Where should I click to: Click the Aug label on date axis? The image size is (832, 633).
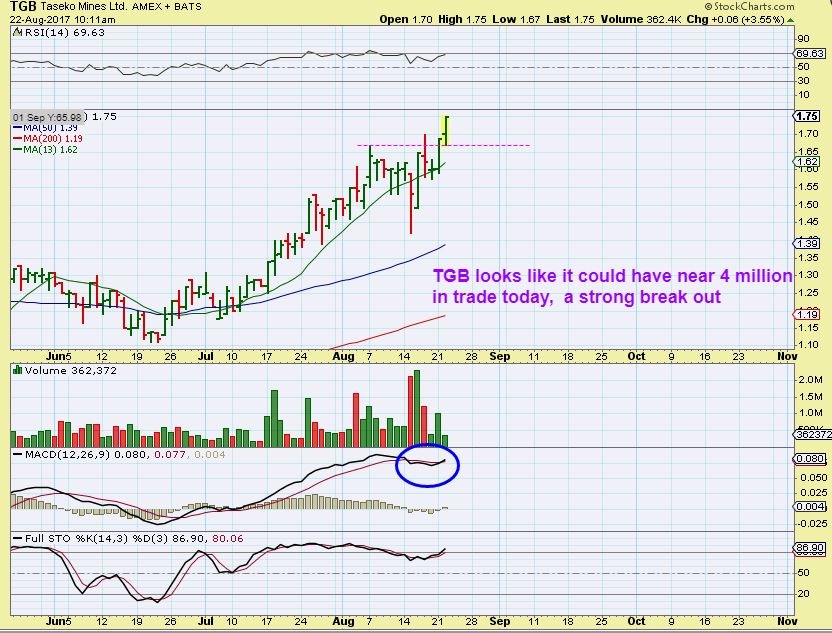click(x=341, y=355)
